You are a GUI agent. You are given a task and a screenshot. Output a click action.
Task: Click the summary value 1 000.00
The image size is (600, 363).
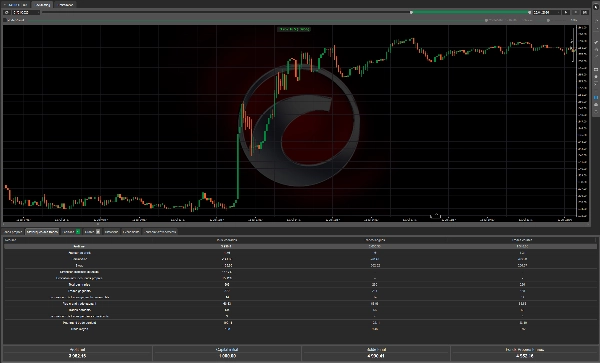click(227, 356)
